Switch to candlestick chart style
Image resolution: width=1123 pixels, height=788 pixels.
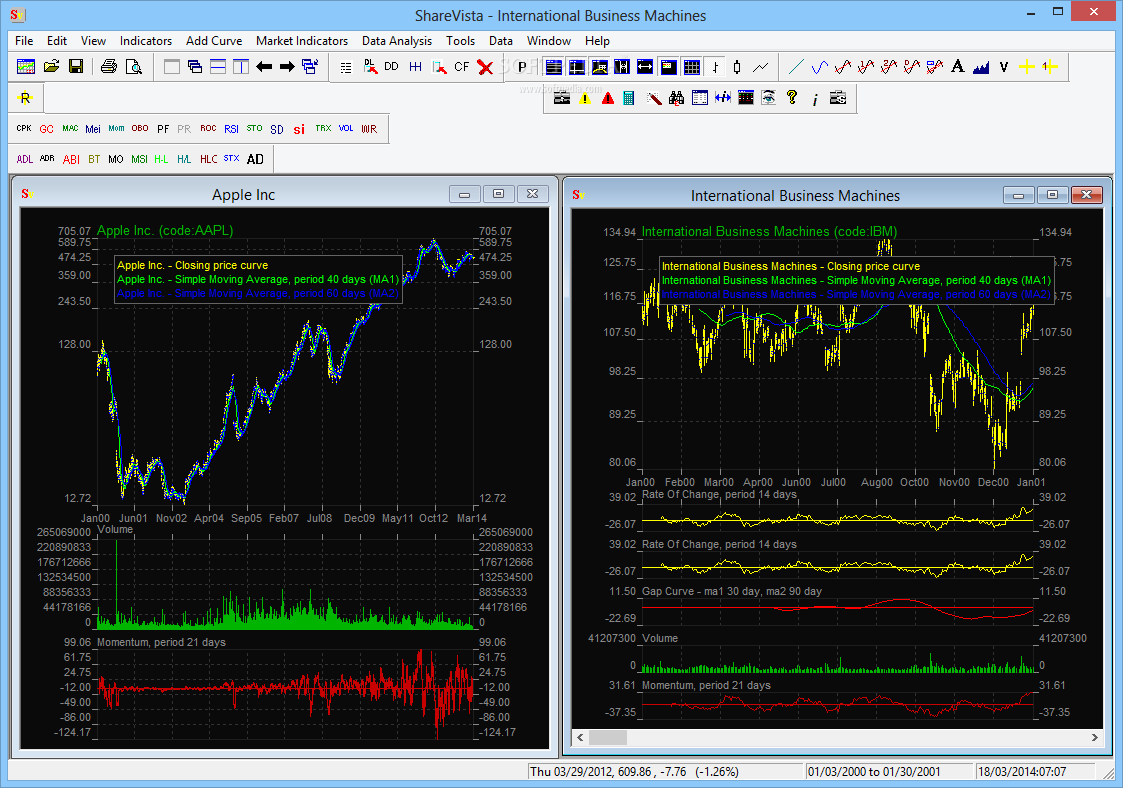[737, 67]
